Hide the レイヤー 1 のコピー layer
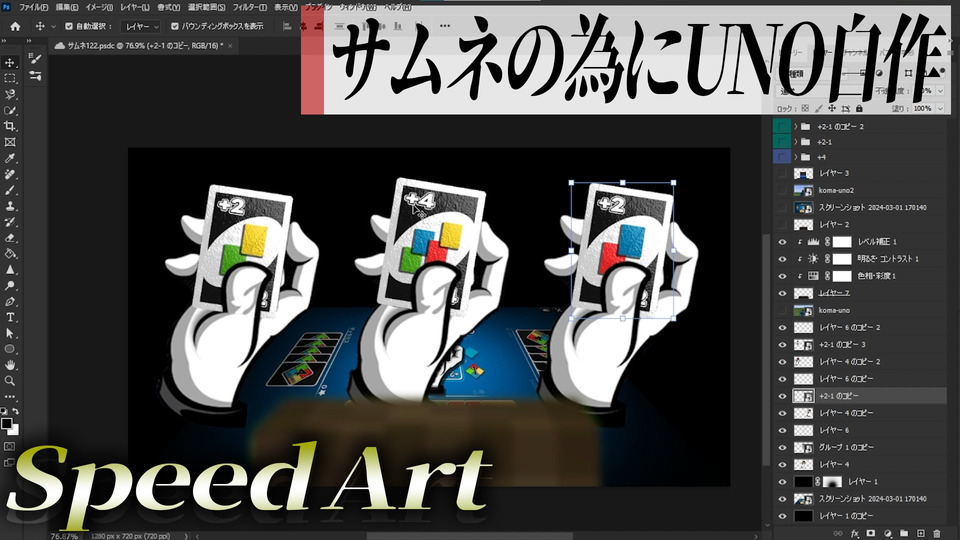Screen dimensions: 960x540 tap(782, 516)
